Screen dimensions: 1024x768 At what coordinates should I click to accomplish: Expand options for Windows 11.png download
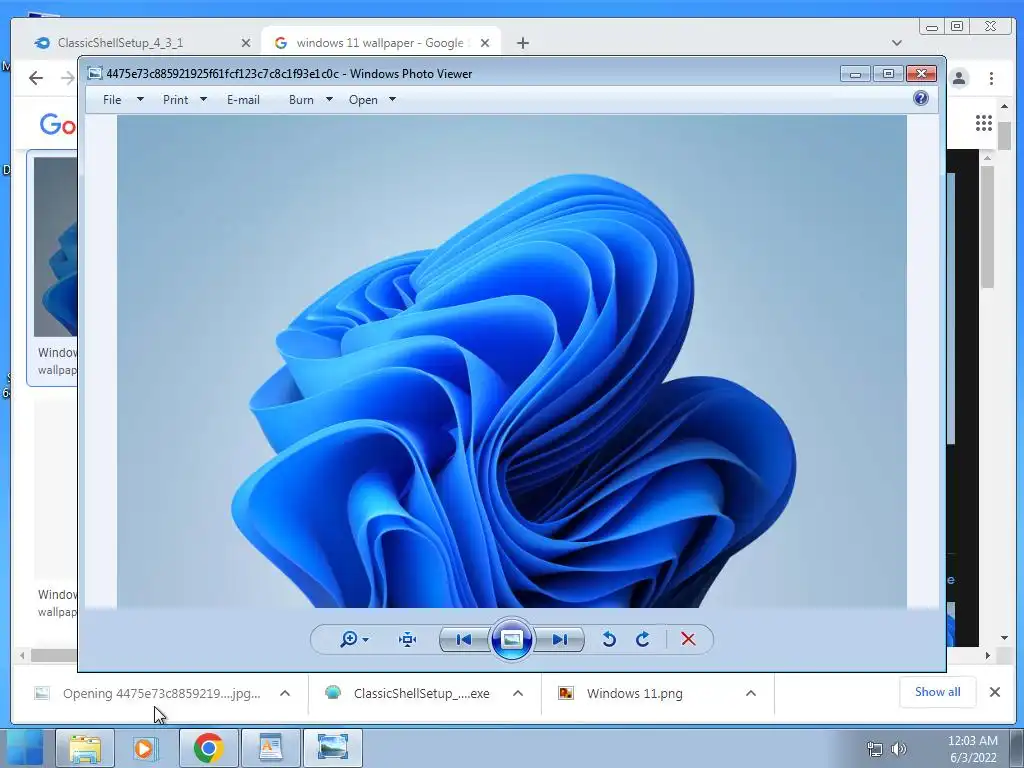(751, 694)
